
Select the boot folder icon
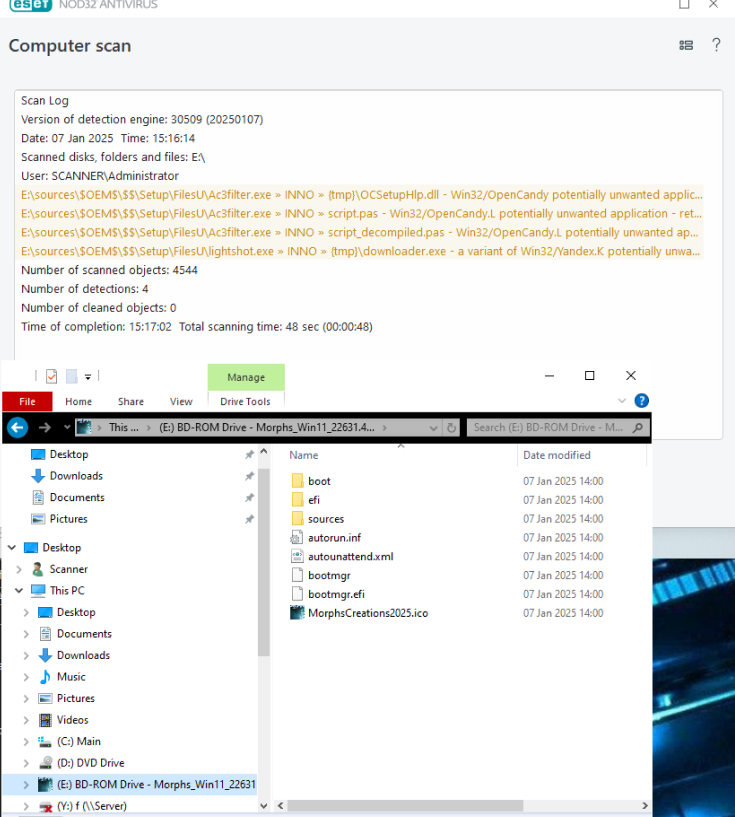tap(297, 481)
